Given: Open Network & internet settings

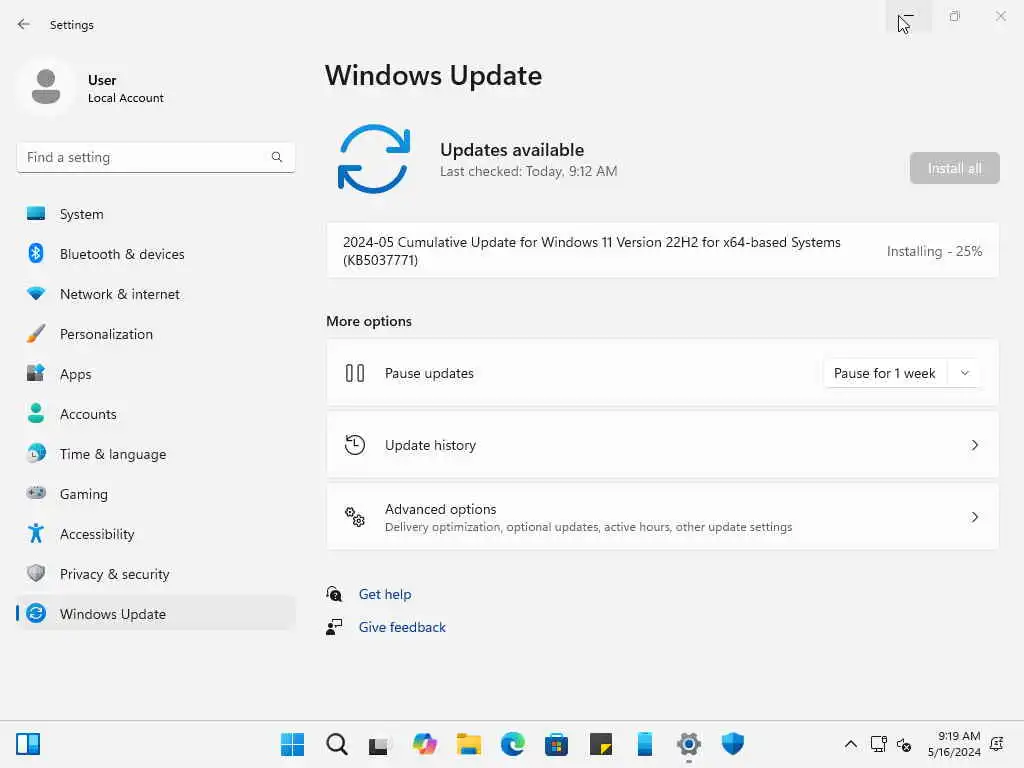Looking at the screenshot, I should point(155,294).
